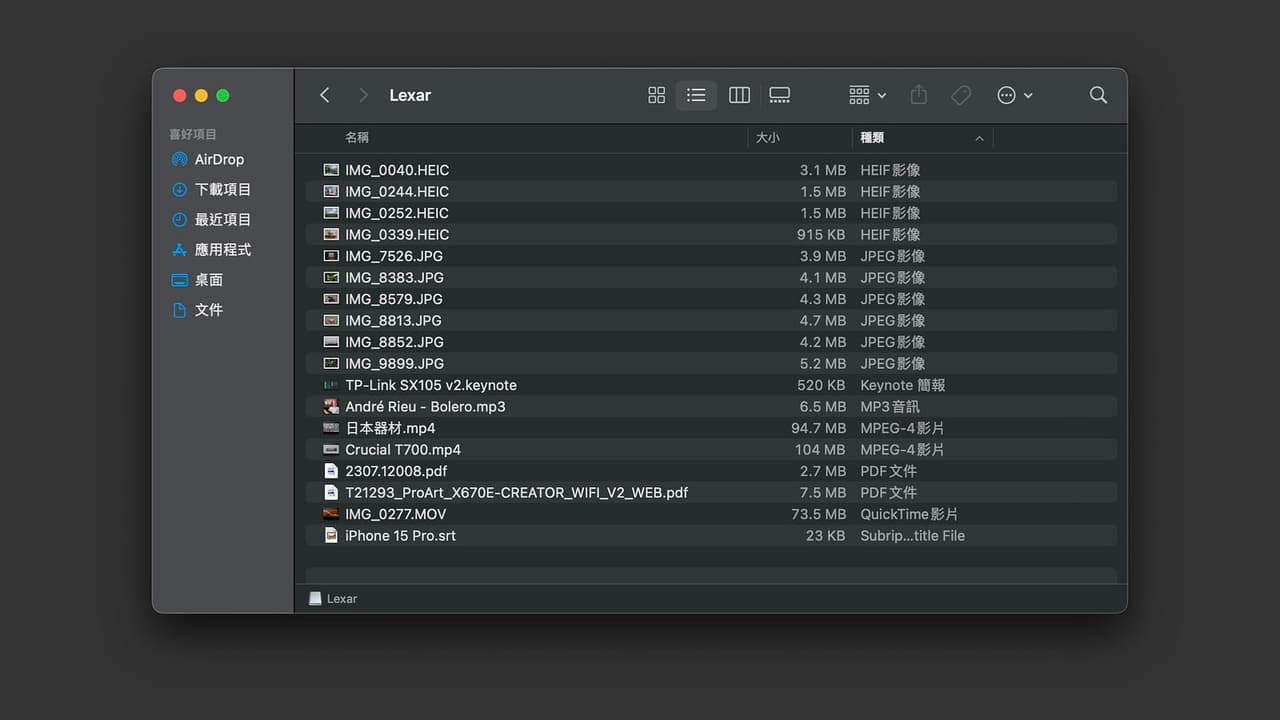Click the 915 KB size cell
Image resolution: width=1280 pixels, height=720 pixels.
click(x=821, y=234)
